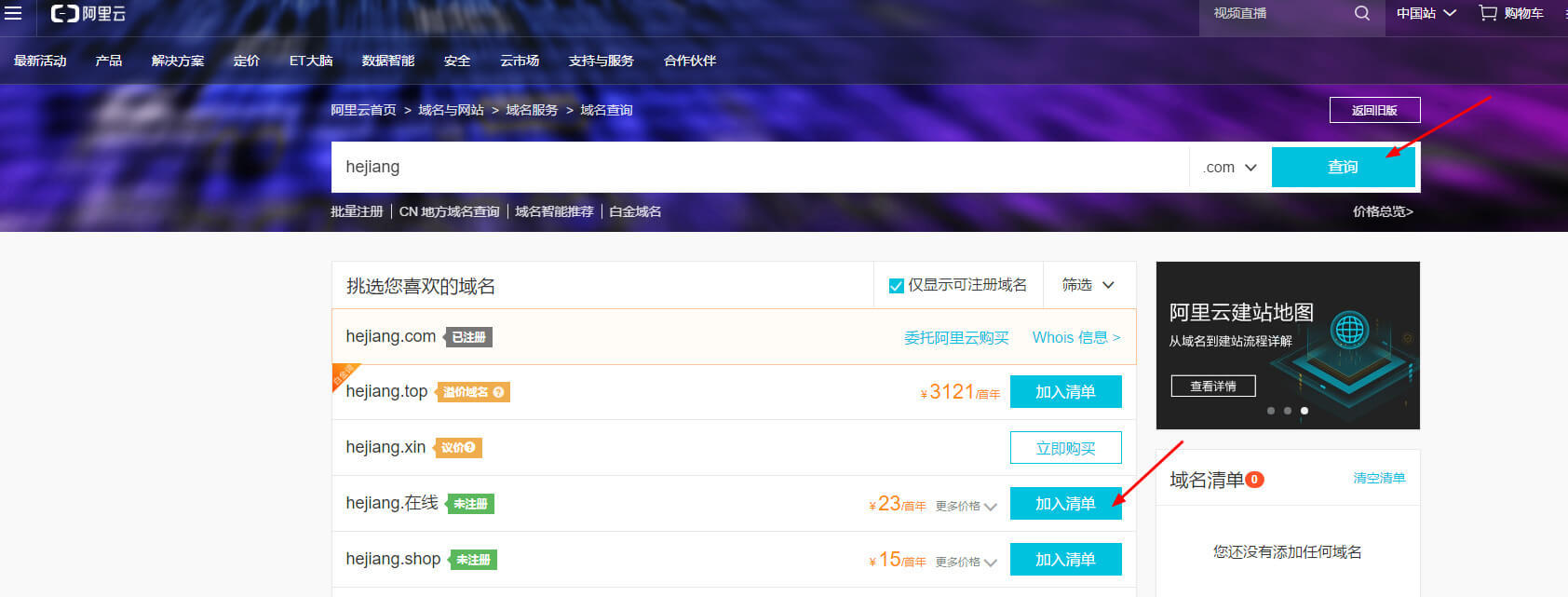The image size is (1568, 597).
Task: Open the shopping cart icon
Action: [x=1488, y=13]
